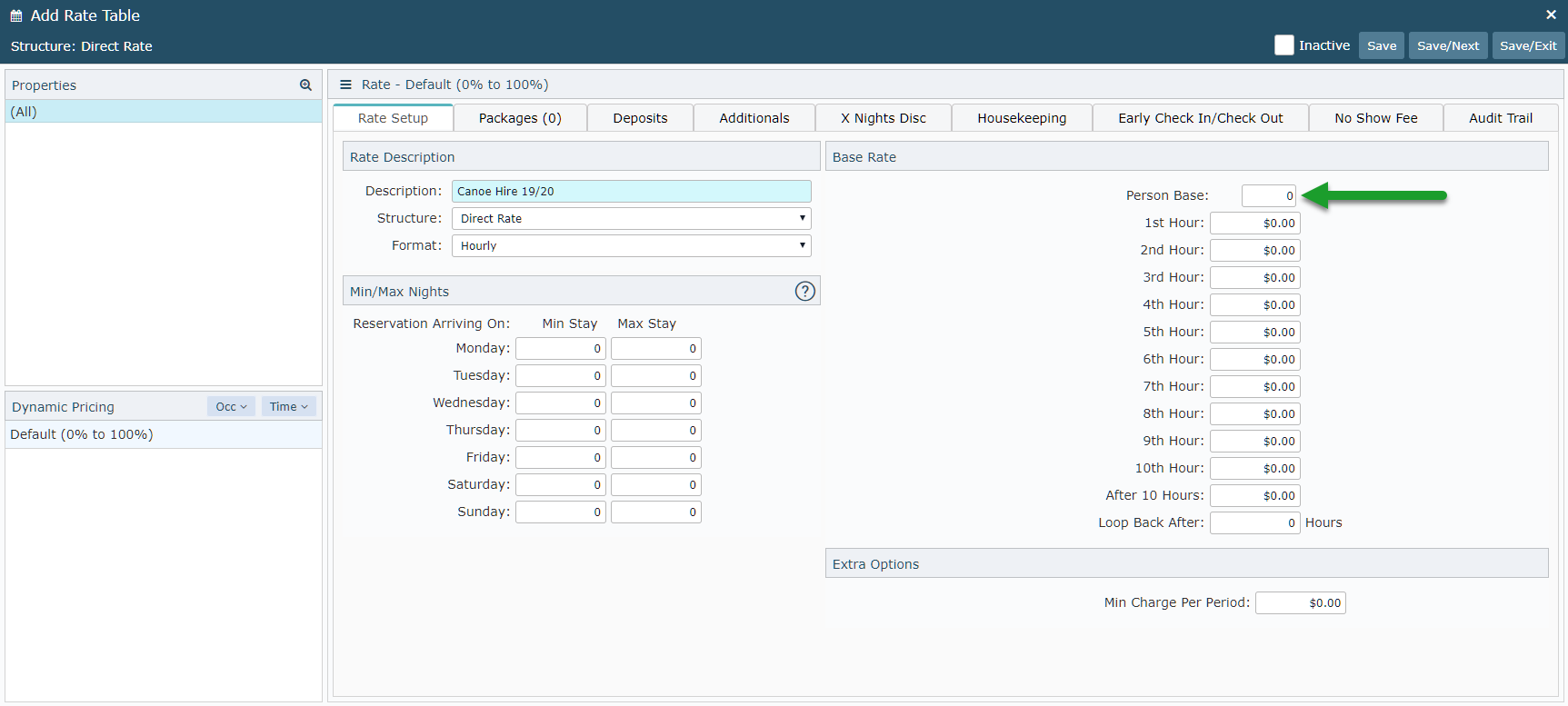Click the Save button
Viewport: 1568px width, 706px height.
pyautogui.click(x=1382, y=45)
